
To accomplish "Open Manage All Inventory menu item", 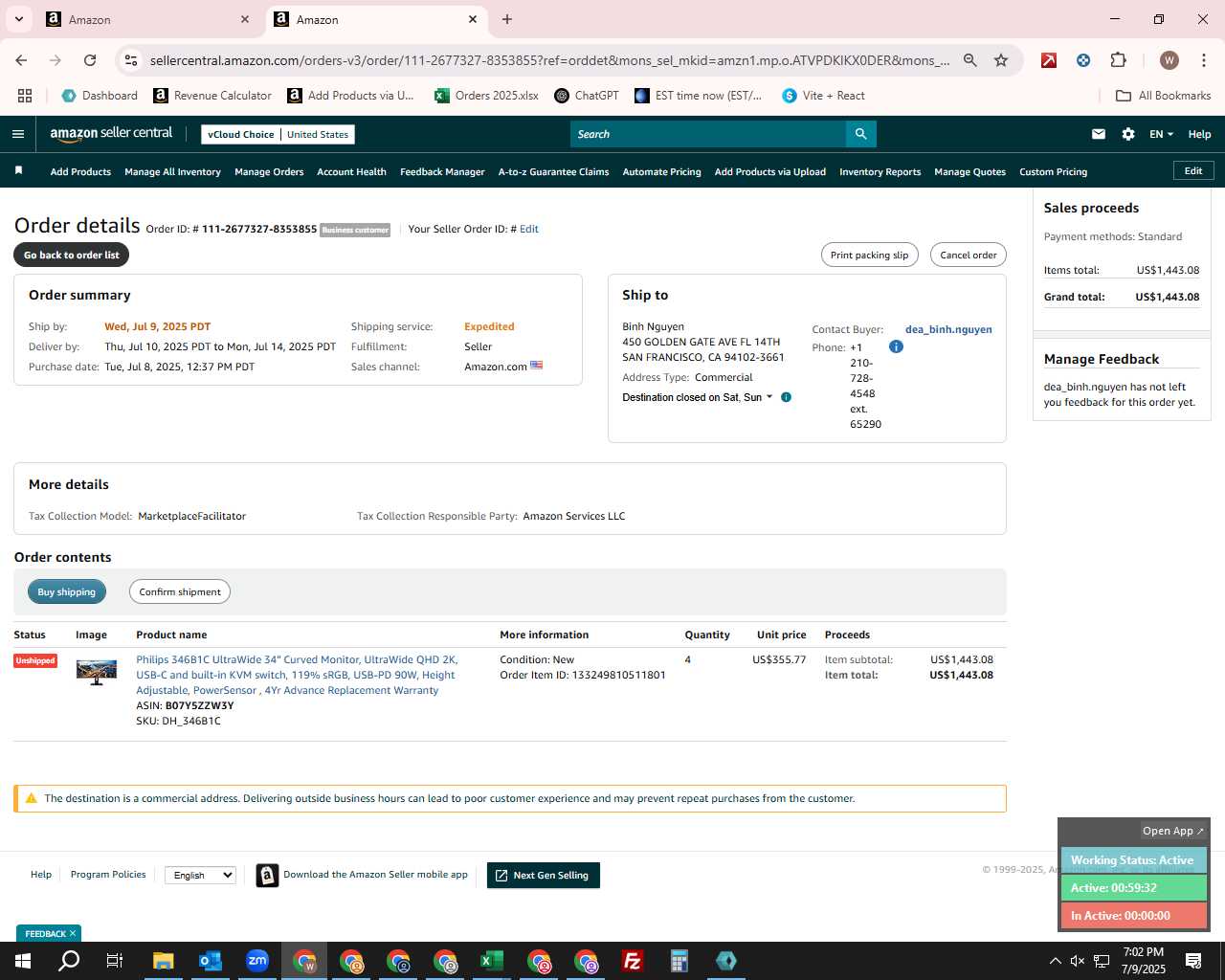I will pyautogui.click(x=172, y=172).
